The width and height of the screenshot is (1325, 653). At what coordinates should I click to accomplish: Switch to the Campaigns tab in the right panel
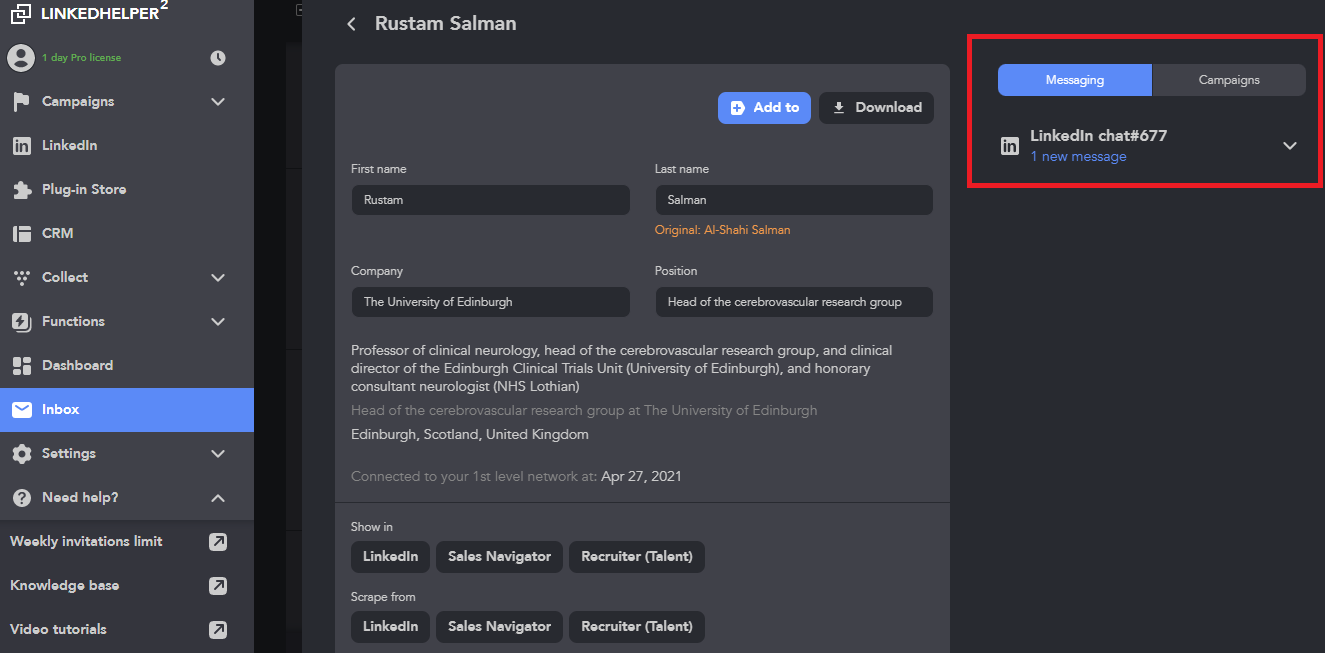coord(1229,80)
